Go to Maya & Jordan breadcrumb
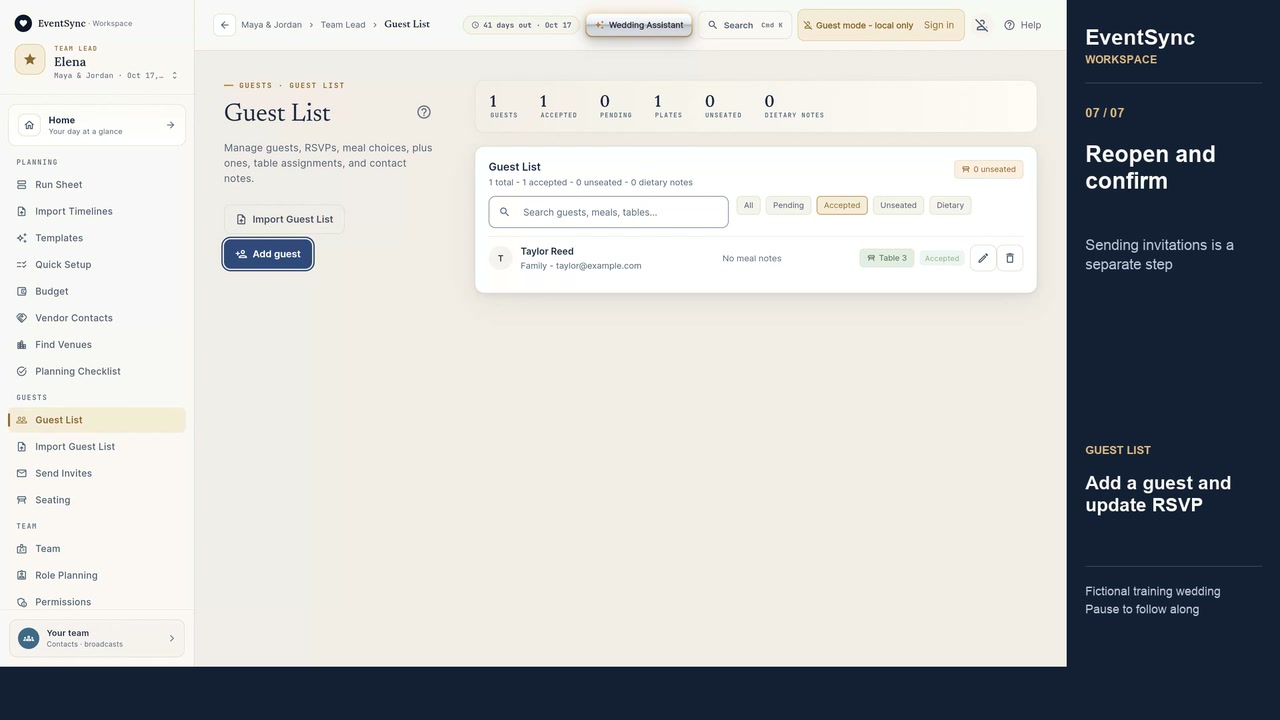 tap(271, 25)
